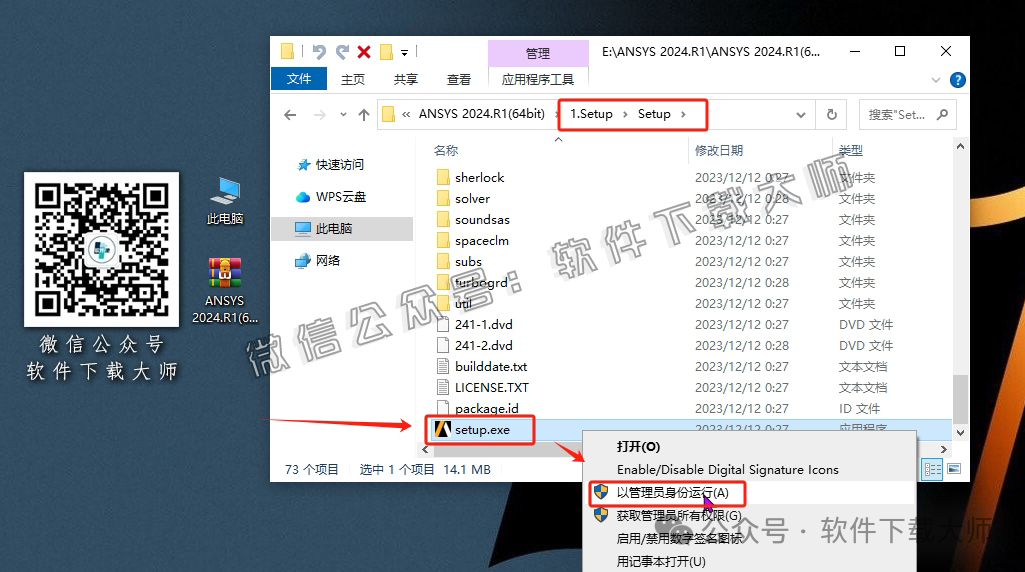
Task: Open Explorer help icon
Action: [x=958, y=80]
